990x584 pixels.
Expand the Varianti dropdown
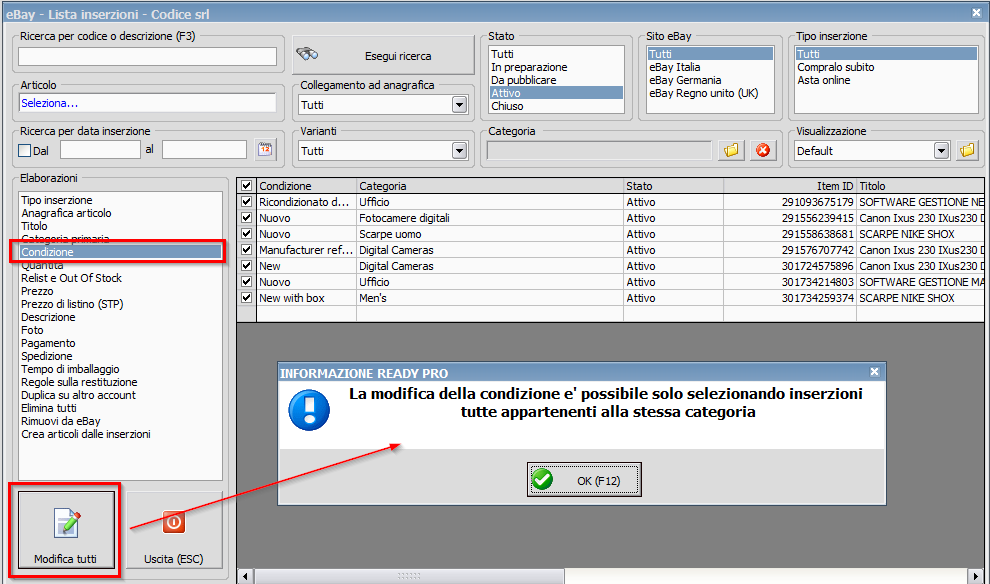coord(459,151)
